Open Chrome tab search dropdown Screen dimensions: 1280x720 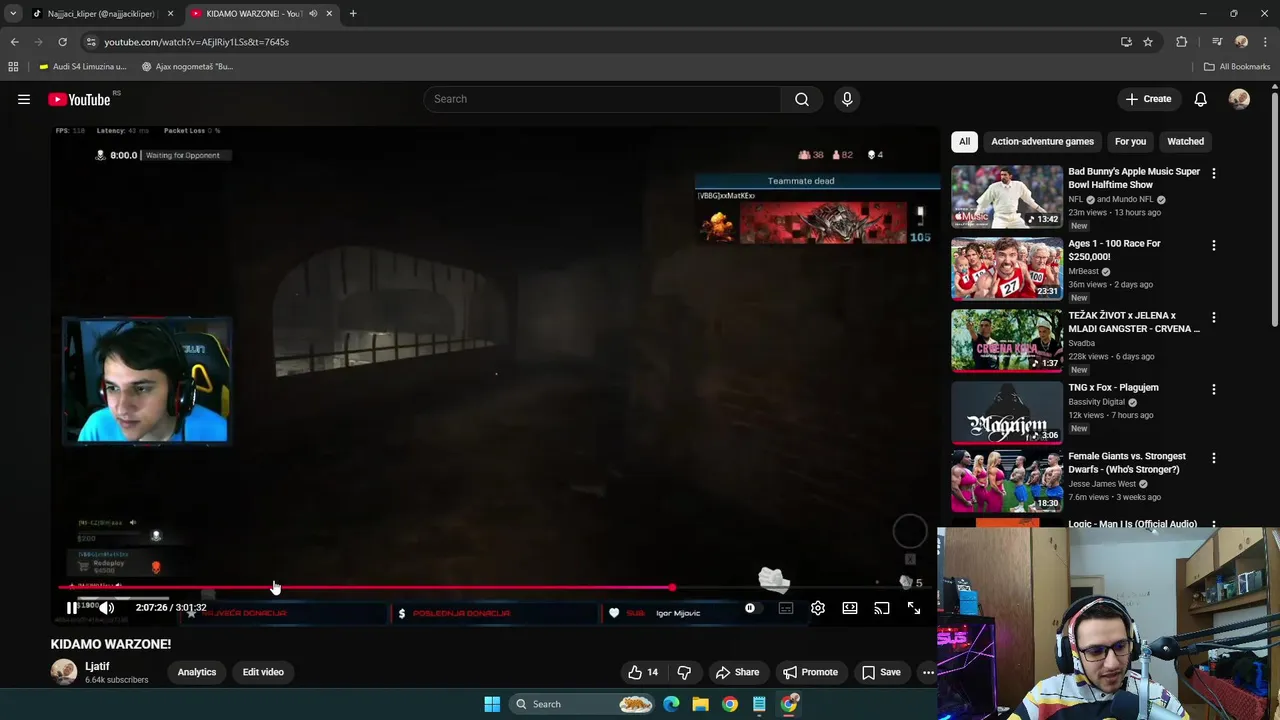12,14
